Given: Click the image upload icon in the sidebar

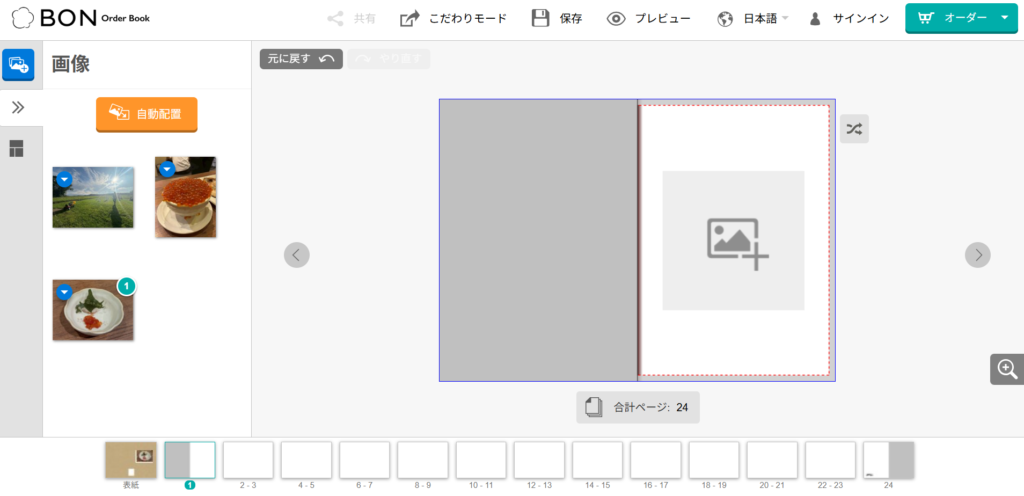Looking at the screenshot, I should [x=18, y=65].
